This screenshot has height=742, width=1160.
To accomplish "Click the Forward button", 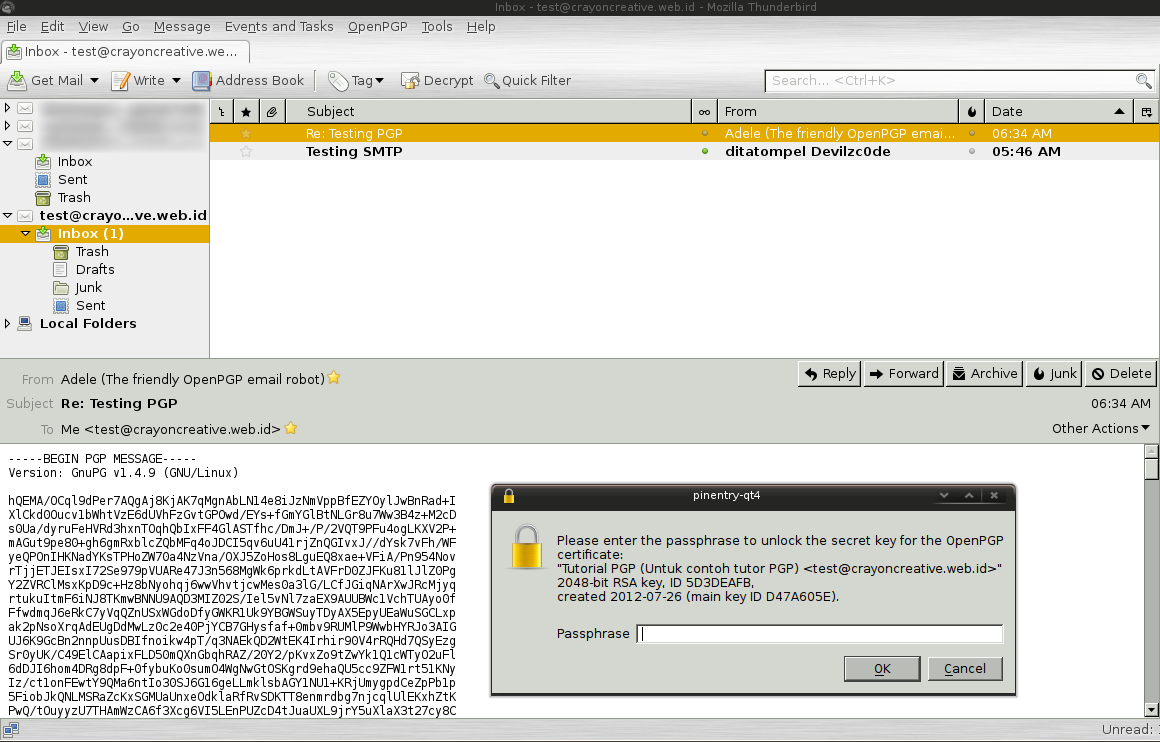I will (x=903, y=374).
